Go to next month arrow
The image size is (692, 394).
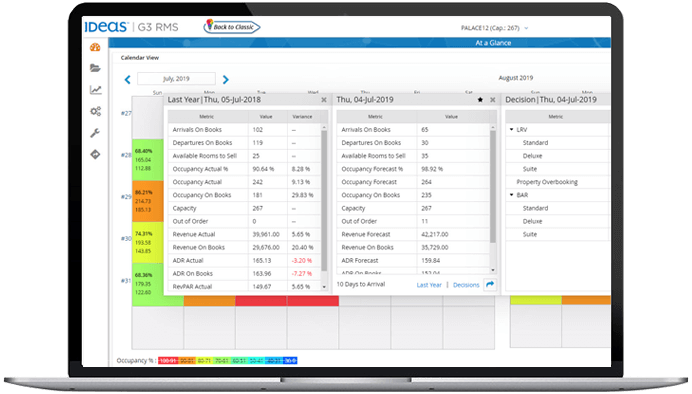pyautogui.click(x=226, y=79)
